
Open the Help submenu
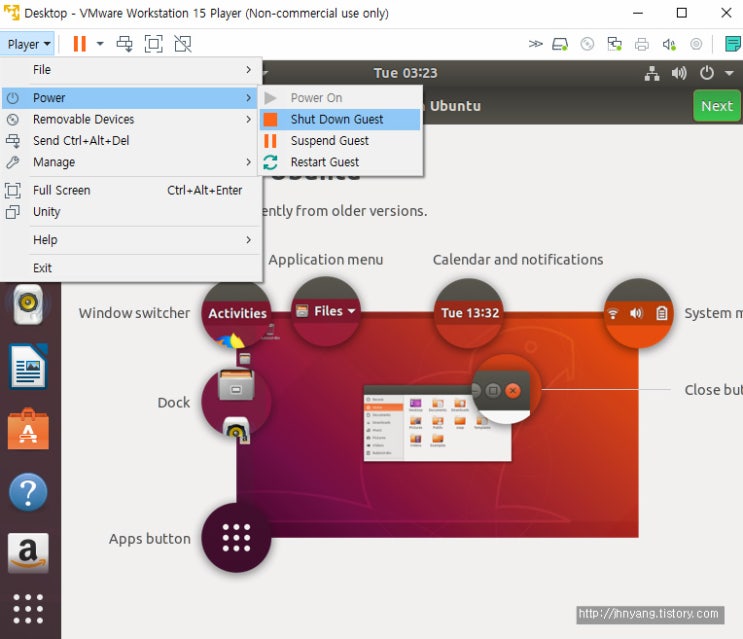coord(132,240)
